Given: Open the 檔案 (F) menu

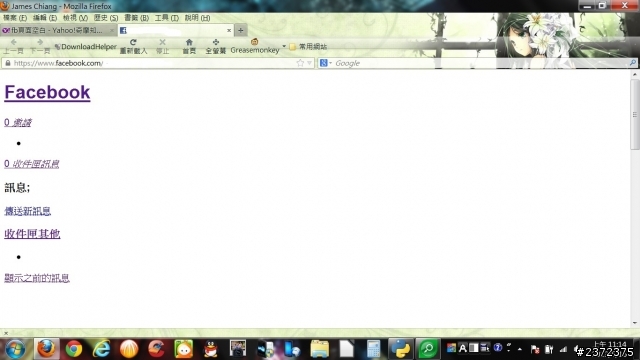Looking at the screenshot, I should 15,18.
